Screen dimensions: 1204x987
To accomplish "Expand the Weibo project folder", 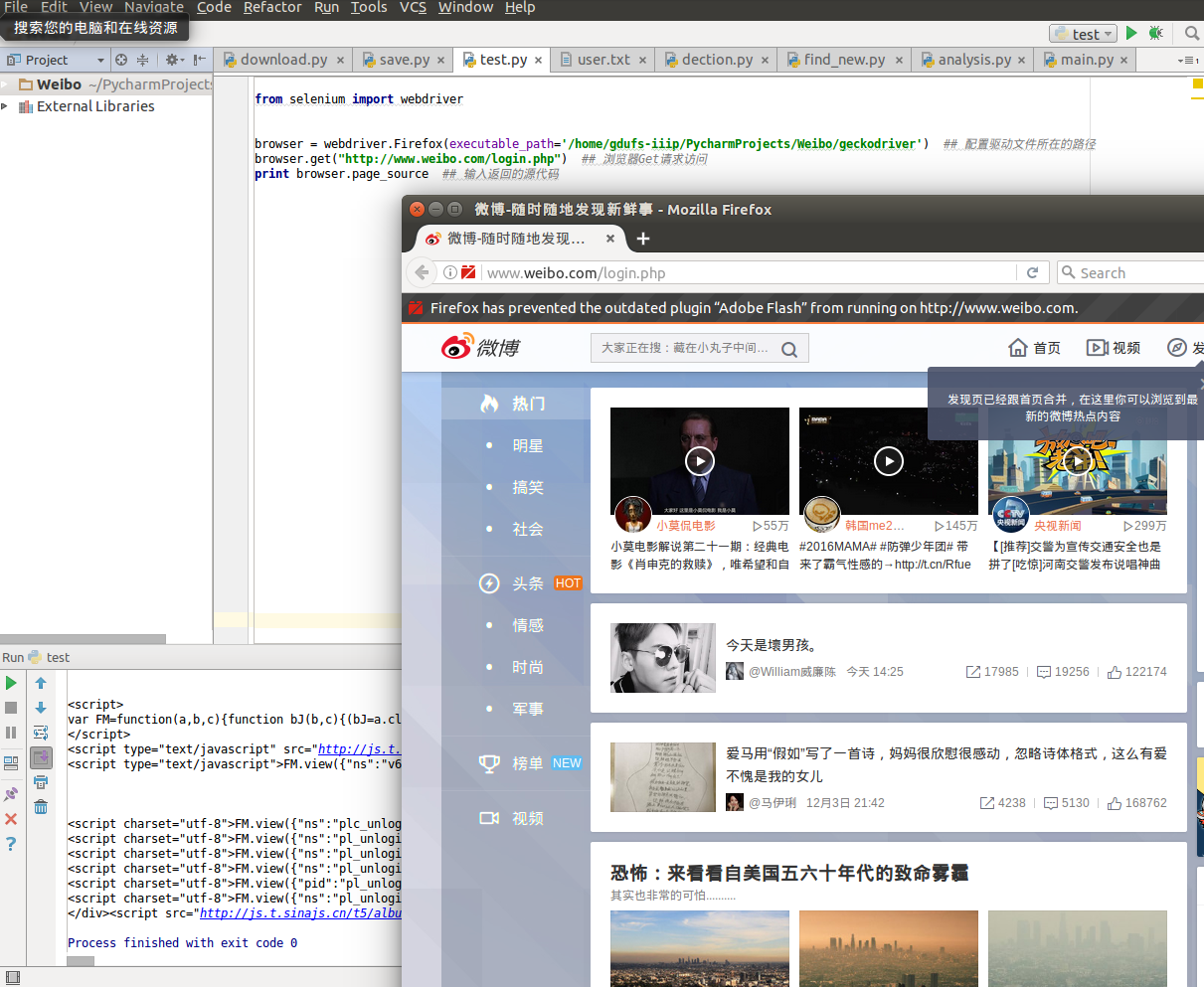I will click(5, 84).
